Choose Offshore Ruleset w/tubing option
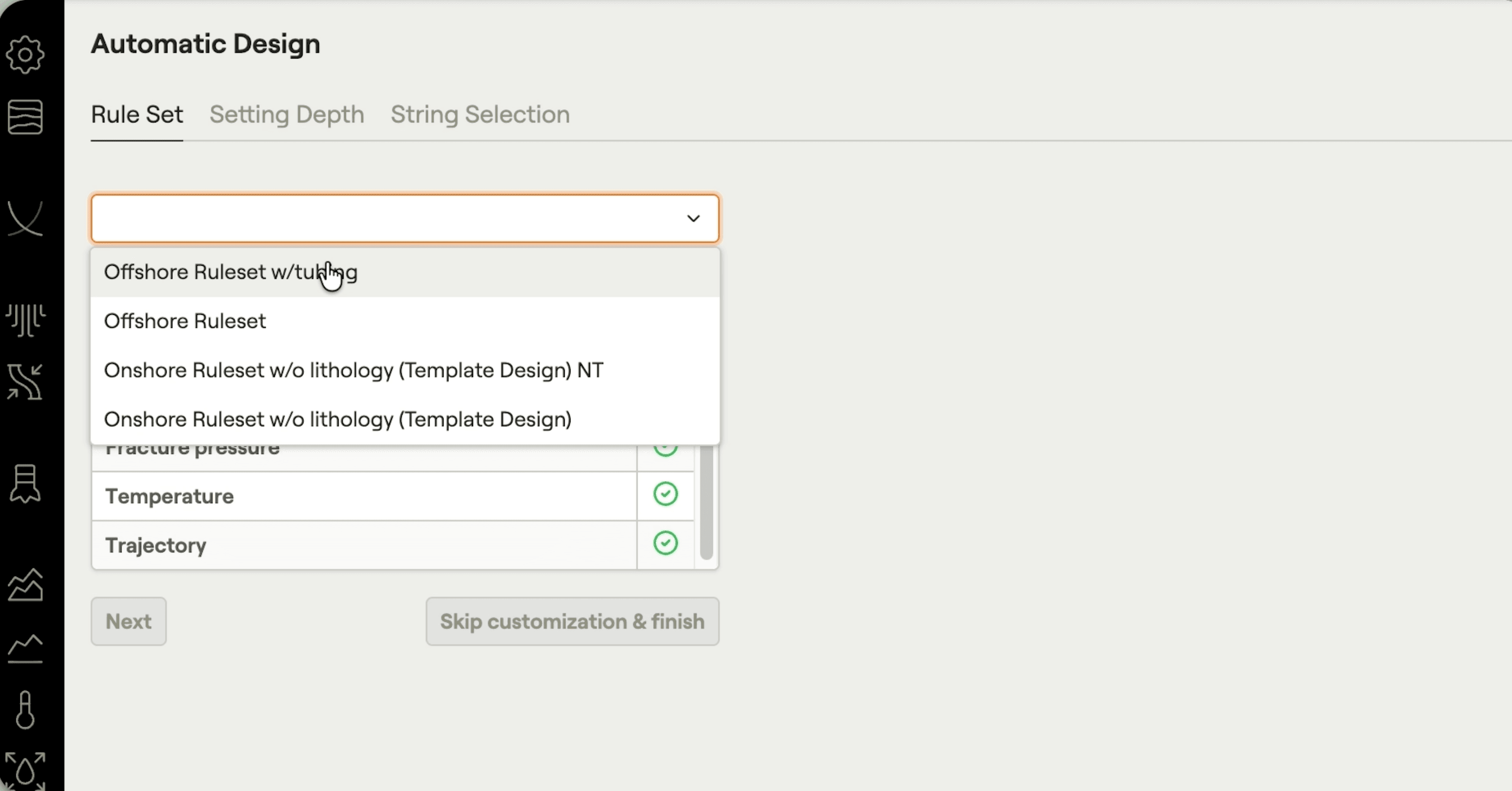Image resolution: width=1512 pixels, height=791 pixels. coord(230,273)
